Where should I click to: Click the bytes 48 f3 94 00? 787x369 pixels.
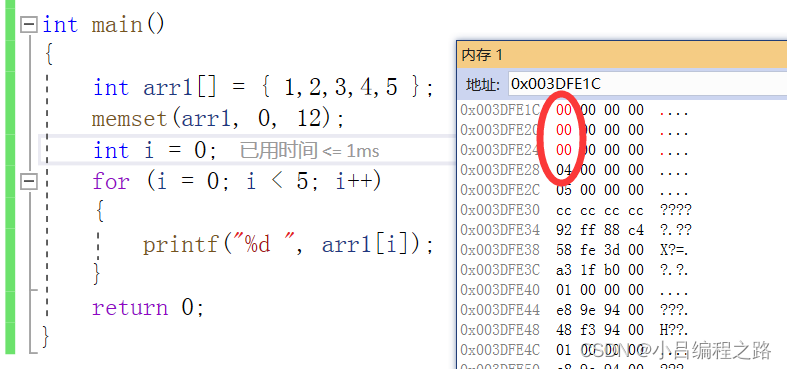[600, 330]
